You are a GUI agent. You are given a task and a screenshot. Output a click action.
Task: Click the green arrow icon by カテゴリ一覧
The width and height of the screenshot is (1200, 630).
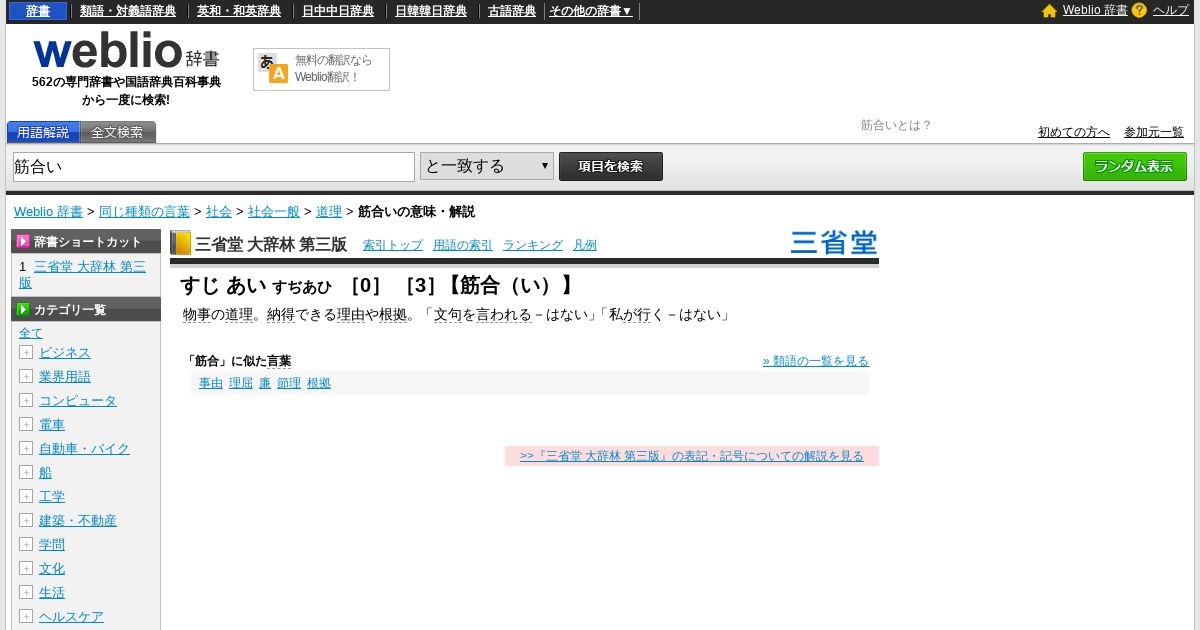click(x=23, y=309)
